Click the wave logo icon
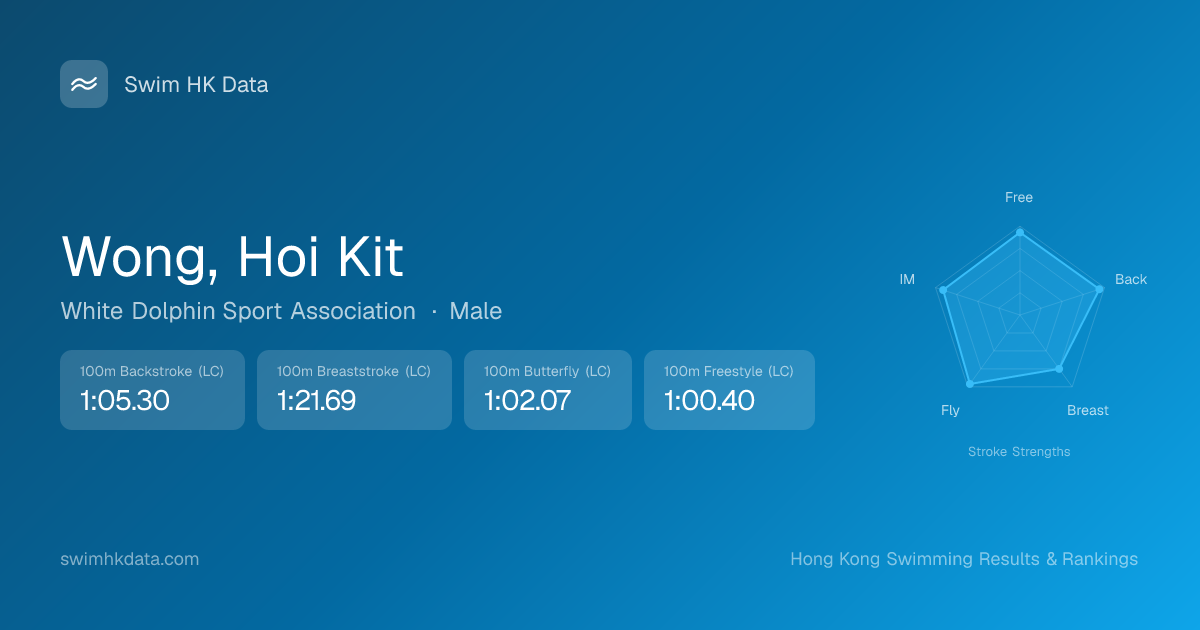The width and height of the screenshot is (1200, 630). [84, 84]
